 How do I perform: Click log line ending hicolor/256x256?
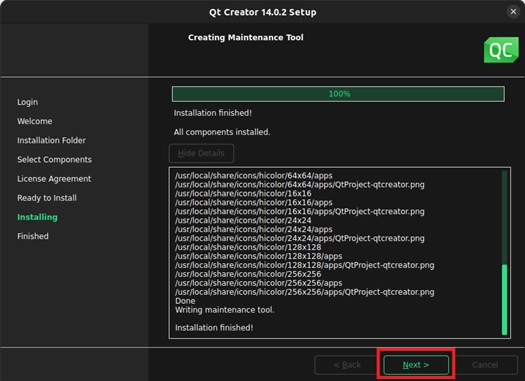point(248,274)
